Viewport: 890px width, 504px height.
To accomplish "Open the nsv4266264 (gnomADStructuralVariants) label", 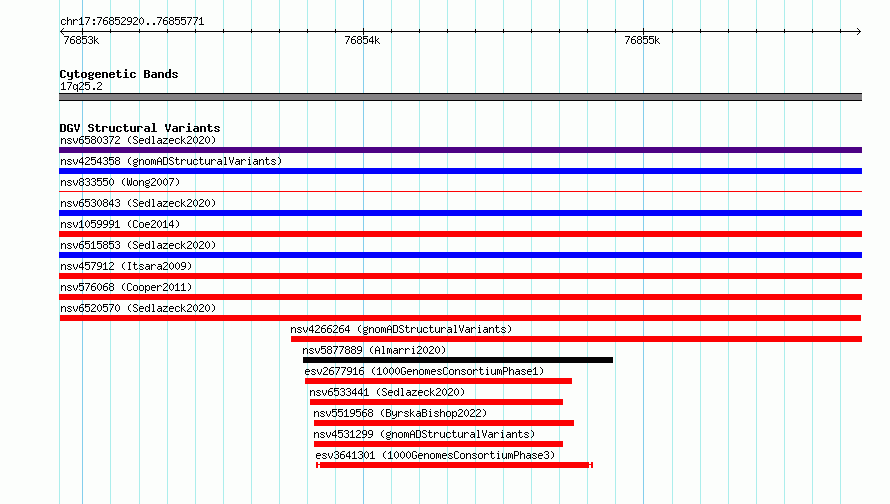I will pyautogui.click(x=401, y=329).
